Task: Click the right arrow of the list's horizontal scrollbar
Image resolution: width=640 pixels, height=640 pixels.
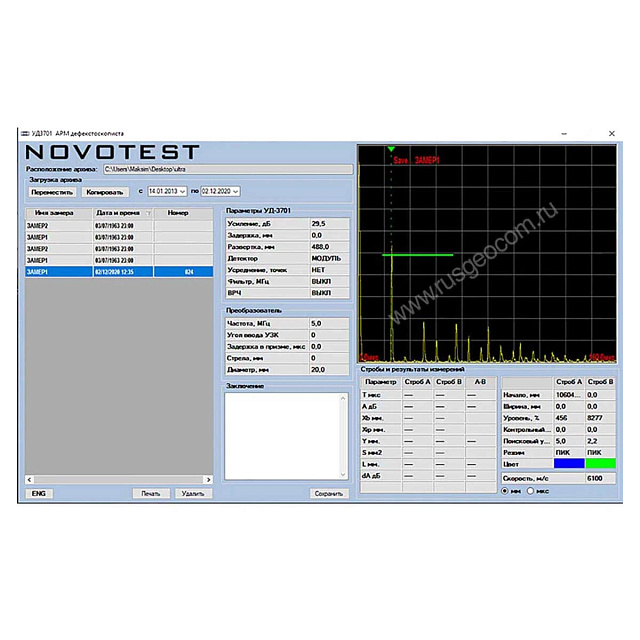Action: tap(209, 479)
